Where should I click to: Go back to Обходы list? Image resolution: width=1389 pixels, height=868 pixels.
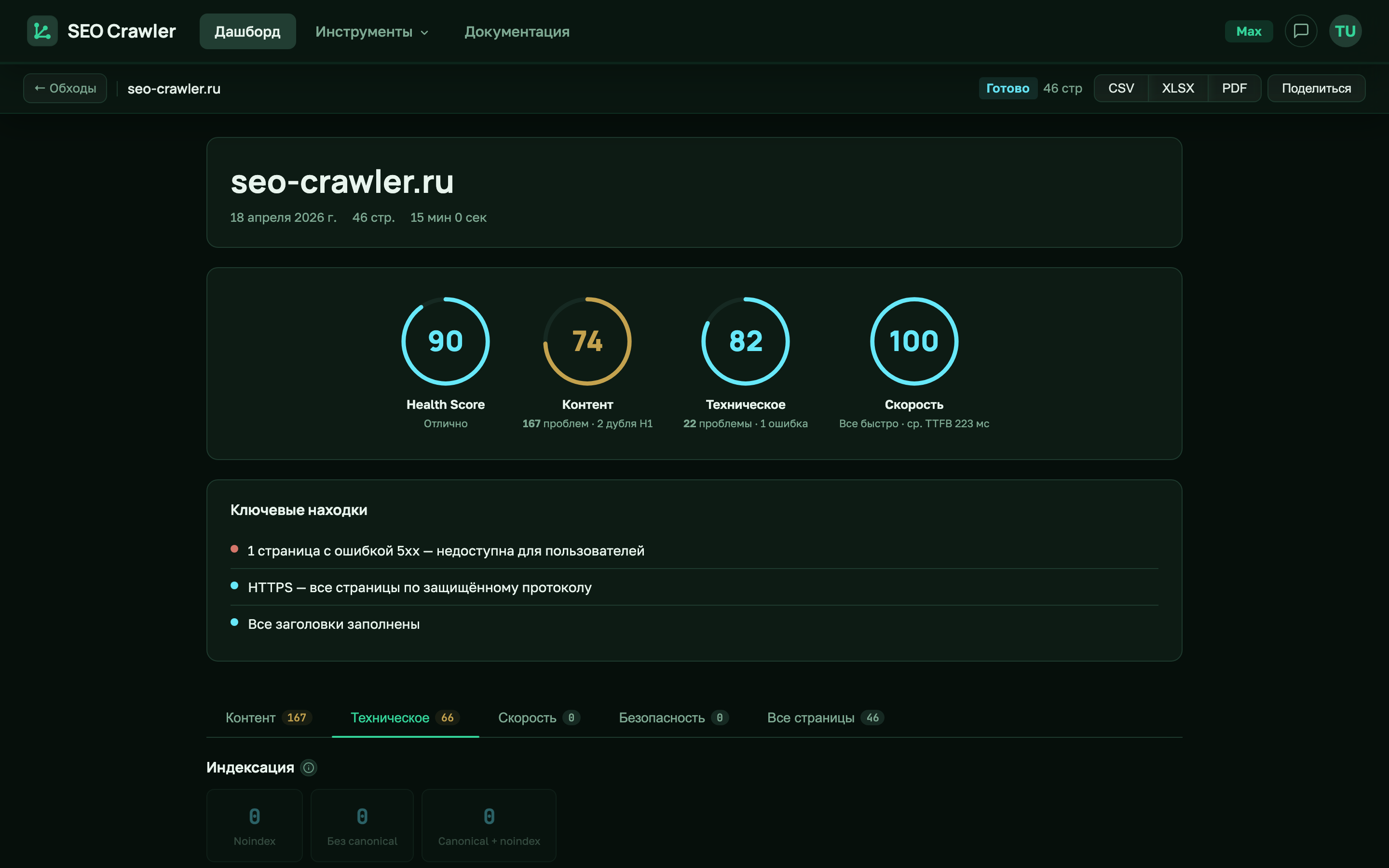pos(65,88)
